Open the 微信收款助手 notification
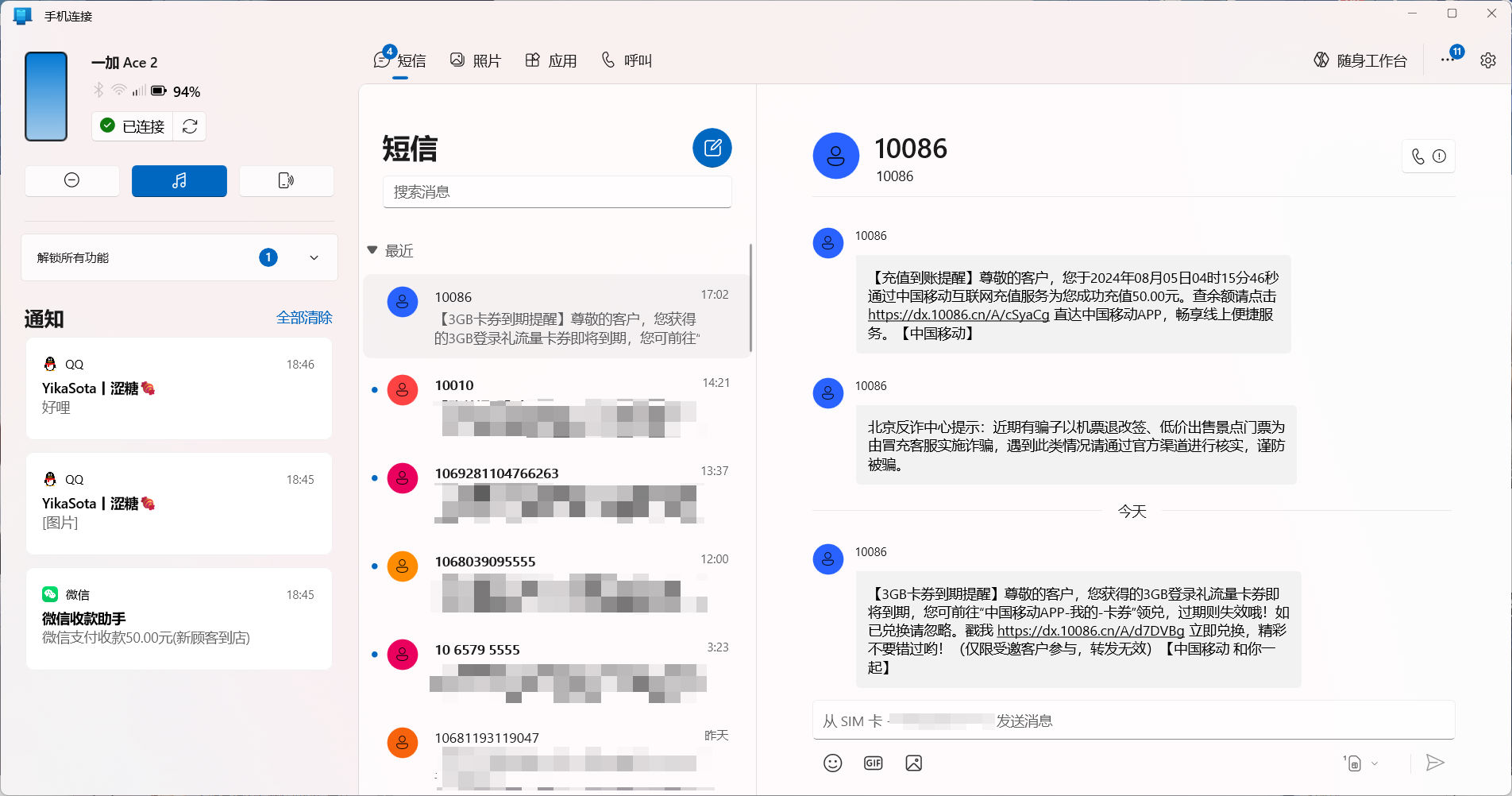 (x=179, y=619)
